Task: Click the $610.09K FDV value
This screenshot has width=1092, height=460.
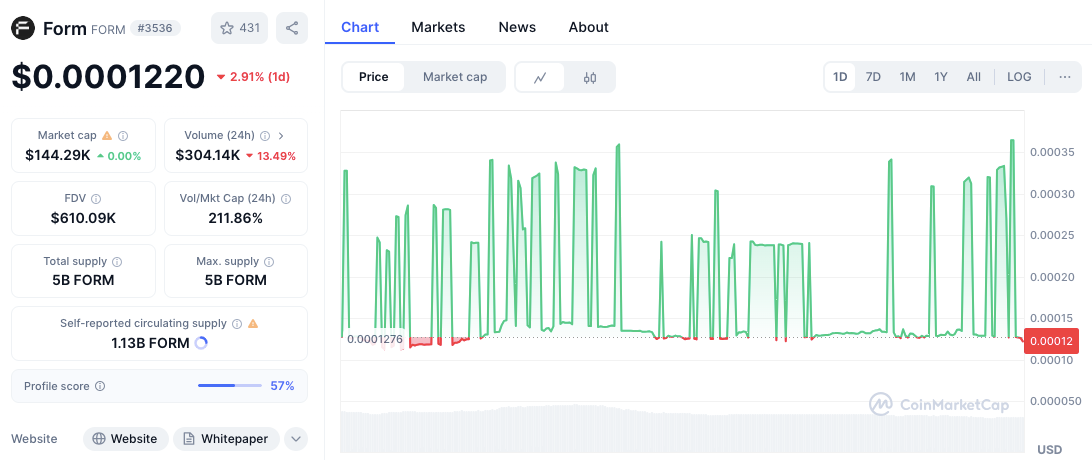Action: pos(84,218)
